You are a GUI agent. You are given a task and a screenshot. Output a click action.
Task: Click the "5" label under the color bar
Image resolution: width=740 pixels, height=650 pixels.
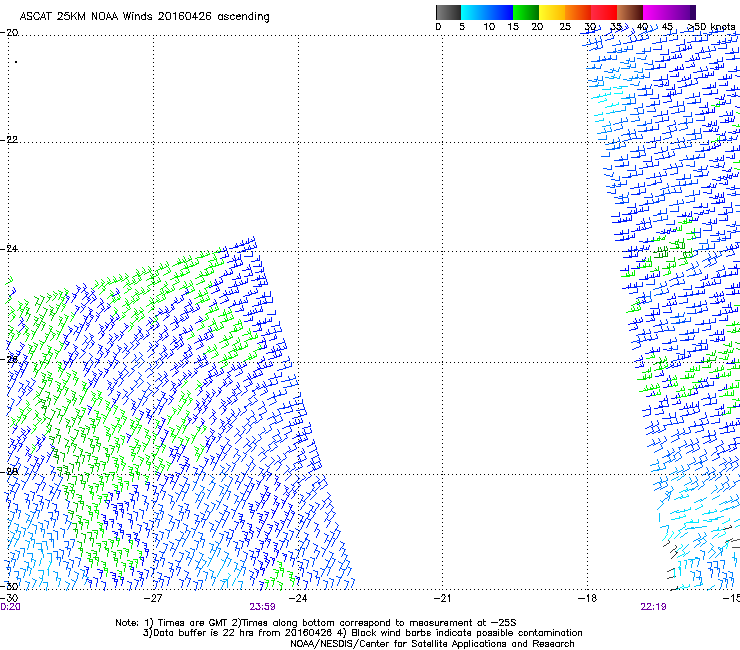click(x=462, y=27)
